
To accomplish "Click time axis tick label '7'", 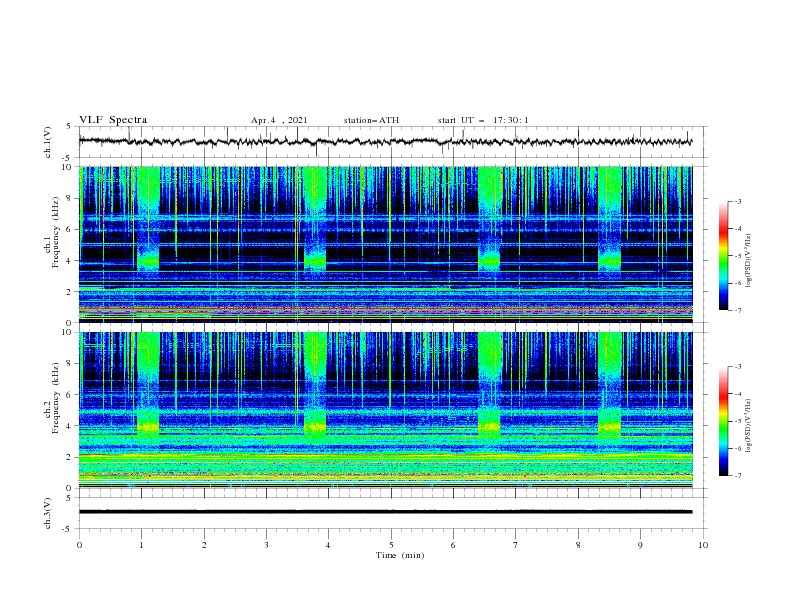I will 516,545.
